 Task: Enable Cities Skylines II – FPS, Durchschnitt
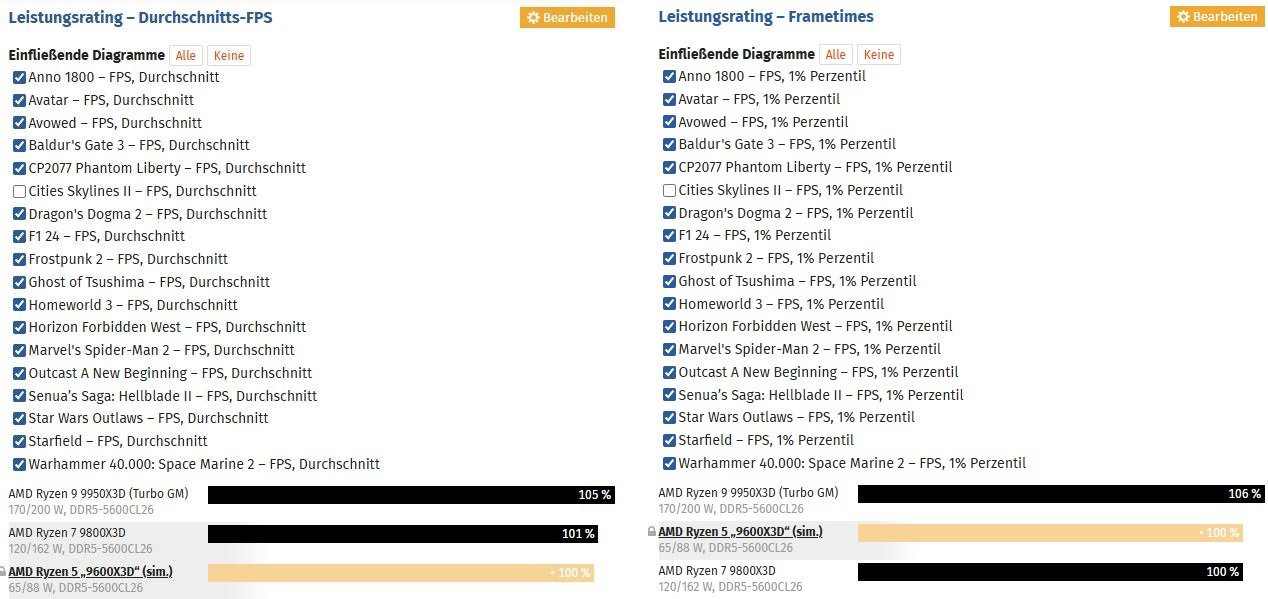point(20,191)
